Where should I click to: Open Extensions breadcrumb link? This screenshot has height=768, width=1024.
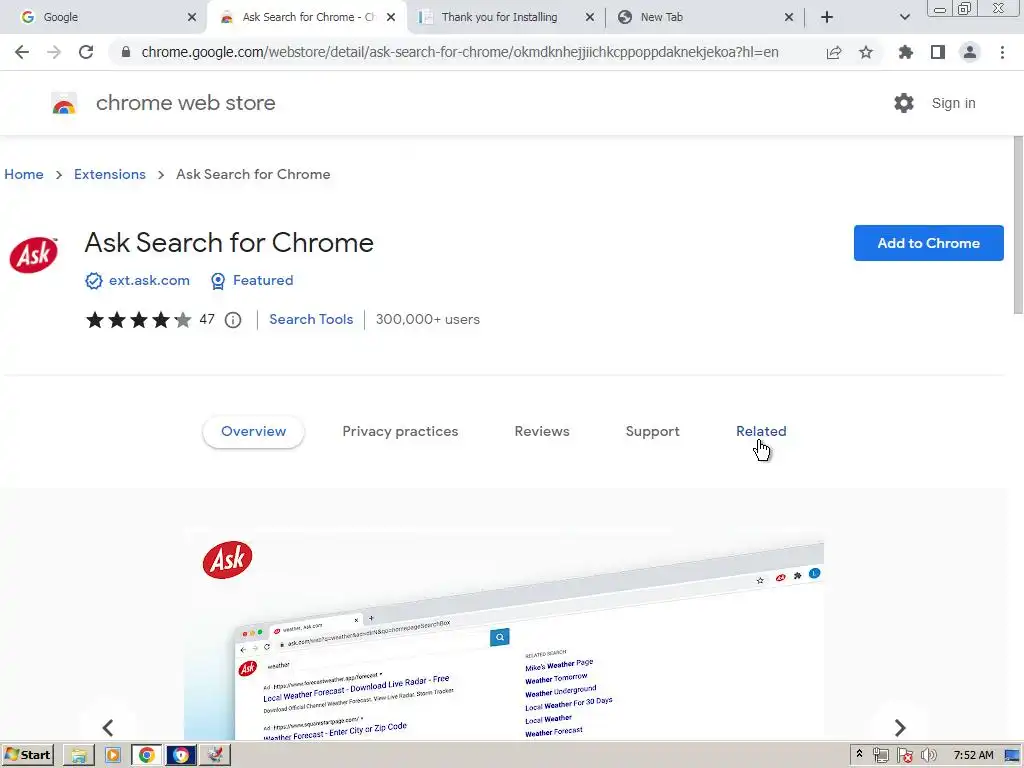coord(110,174)
